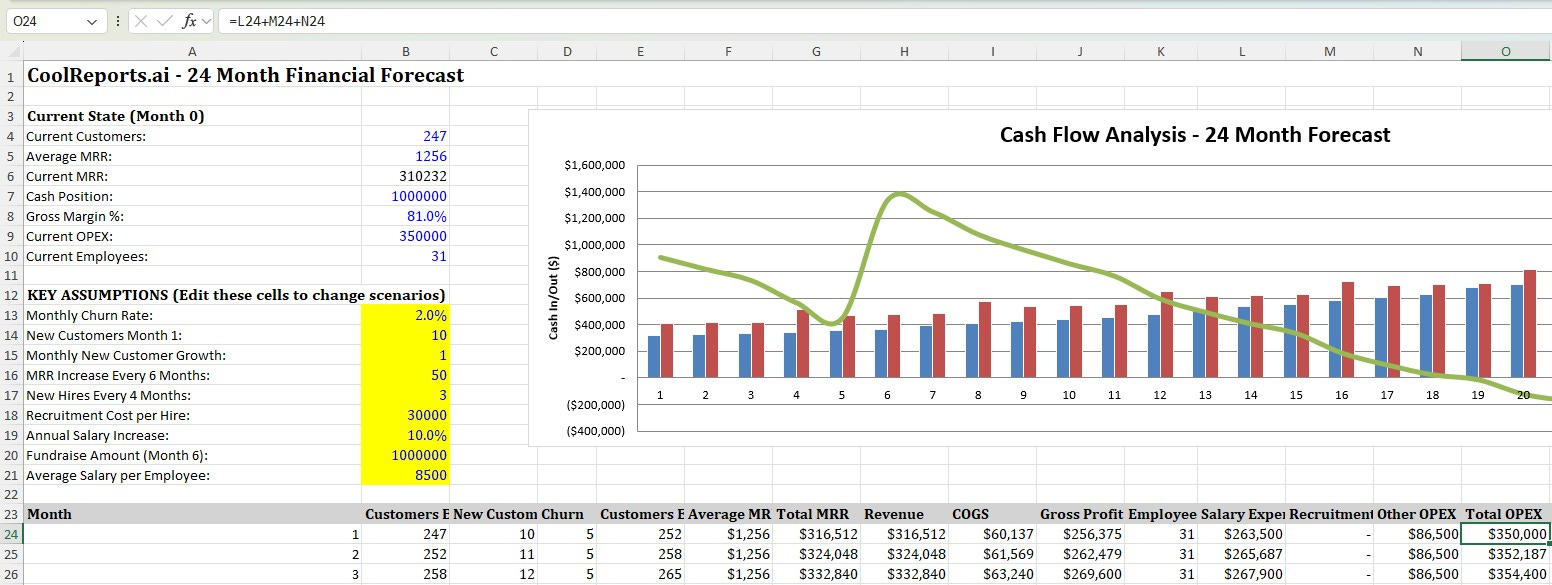Click the Total OPEX cell $354,400
The width and height of the screenshot is (1552, 585).
click(1505, 574)
